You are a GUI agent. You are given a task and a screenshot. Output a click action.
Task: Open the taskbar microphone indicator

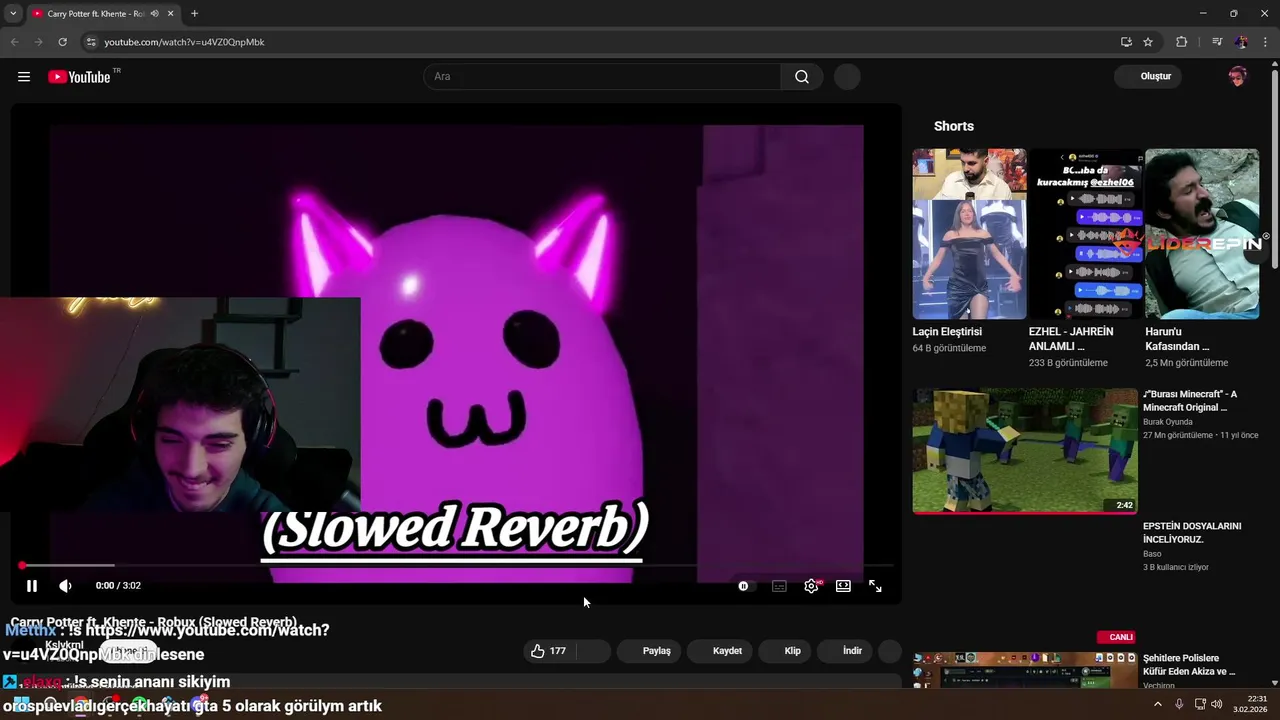[x=1179, y=704]
